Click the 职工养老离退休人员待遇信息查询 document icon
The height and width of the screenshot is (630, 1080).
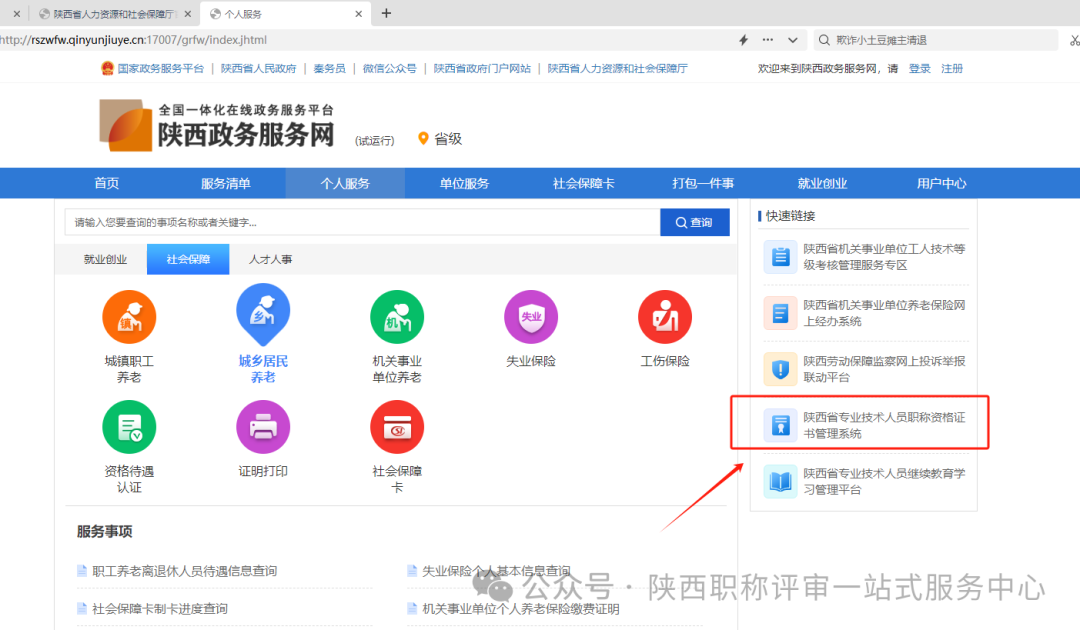point(82,570)
